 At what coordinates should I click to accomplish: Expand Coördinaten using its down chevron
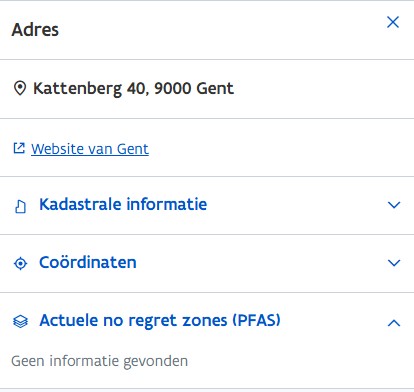click(x=394, y=263)
